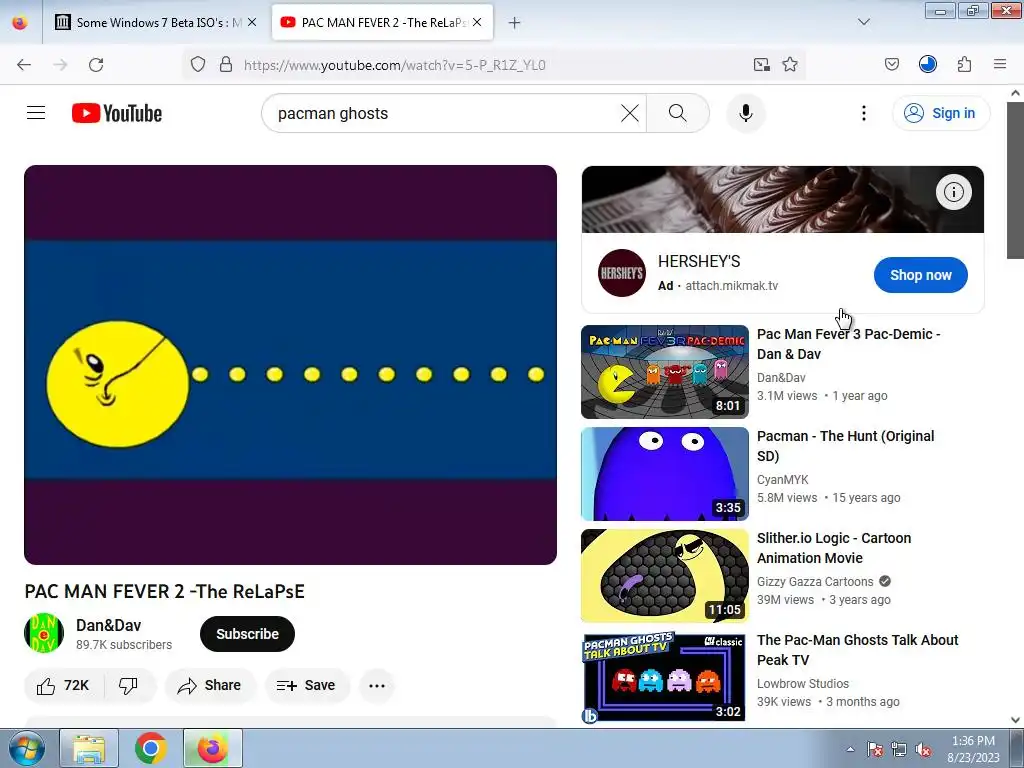1024x768 pixels.
Task: Click the video player to pause
Action: pos(291,364)
